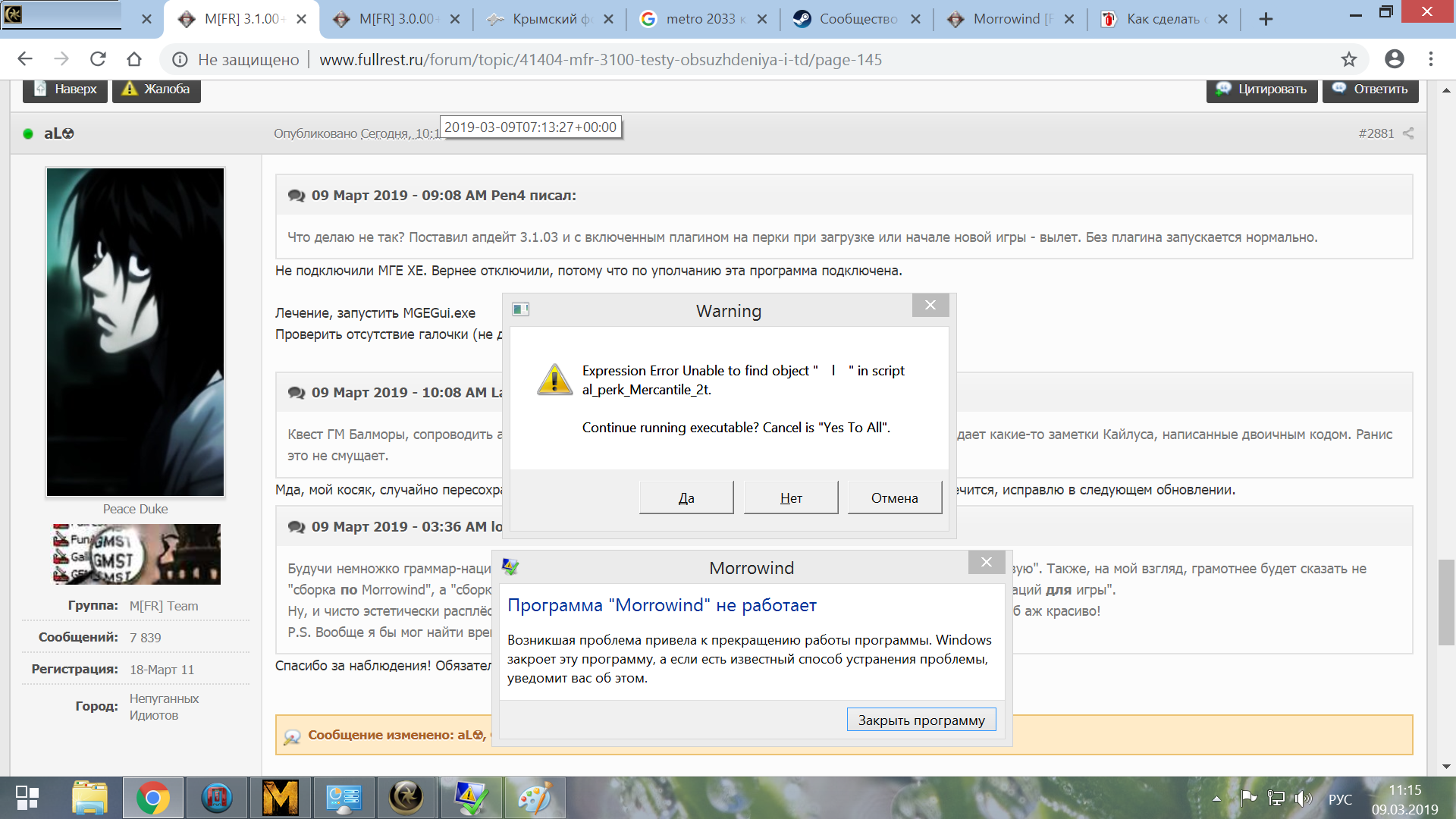Switch to Morrowind [F tab
The height and width of the screenshot is (819, 1456).
pos(1012,19)
